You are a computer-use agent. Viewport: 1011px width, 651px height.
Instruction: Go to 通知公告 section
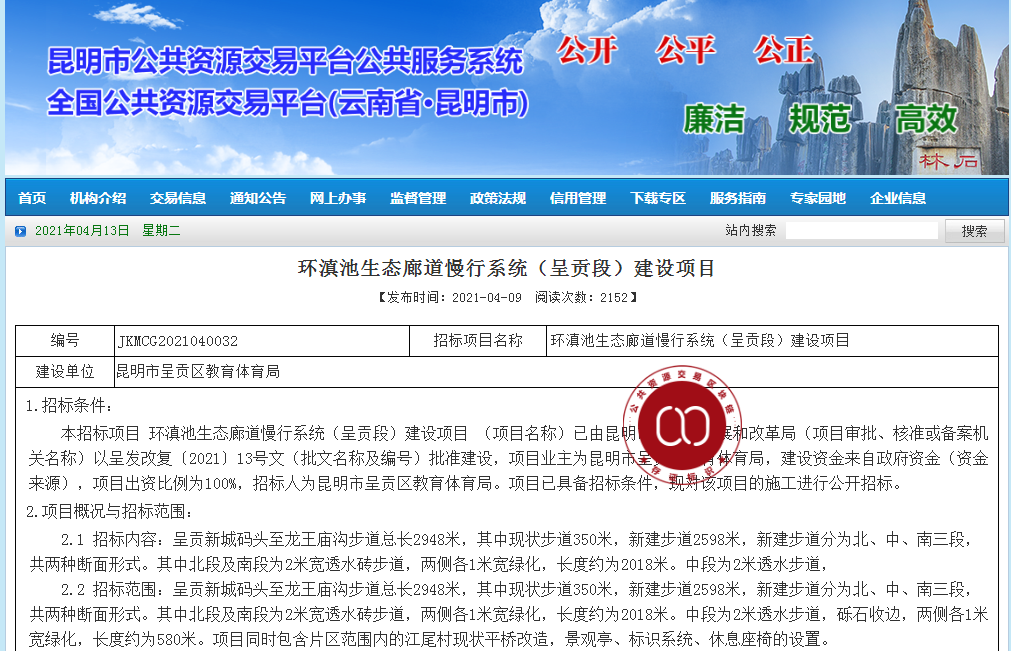[x=258, y=198]
